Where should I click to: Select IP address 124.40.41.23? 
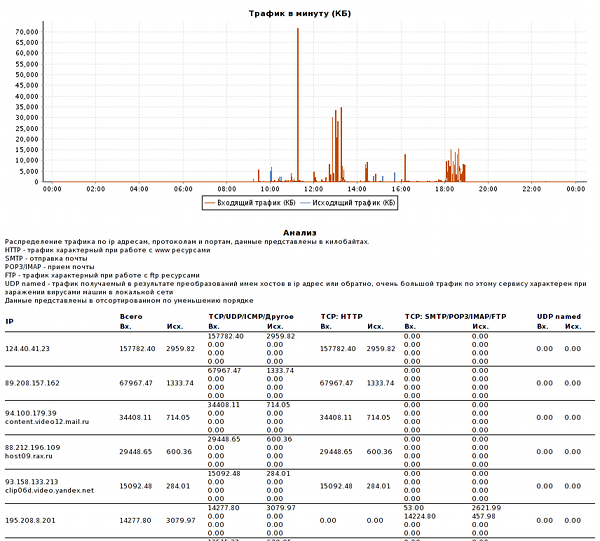click(x=34, y=348)
